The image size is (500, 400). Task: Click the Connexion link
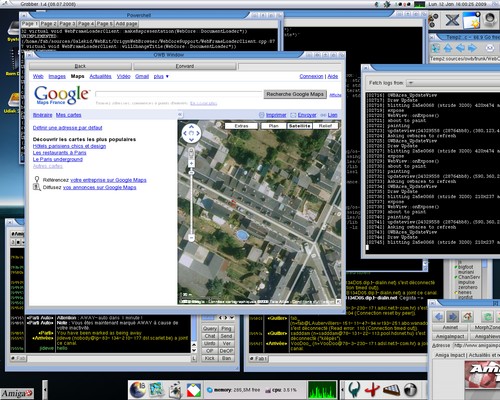311,76
